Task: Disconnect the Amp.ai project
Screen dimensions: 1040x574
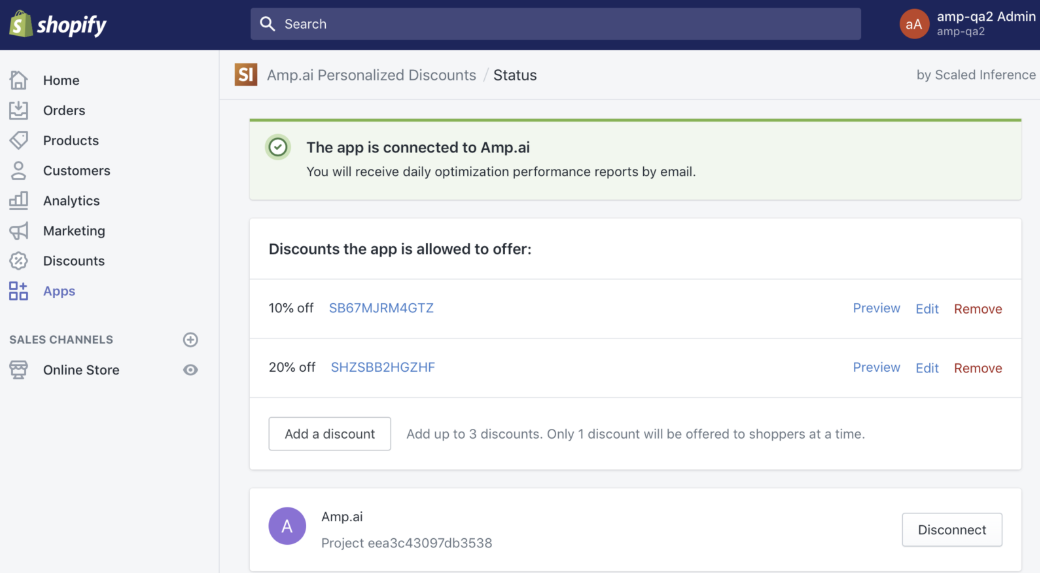Action: (x=952, y=530)
